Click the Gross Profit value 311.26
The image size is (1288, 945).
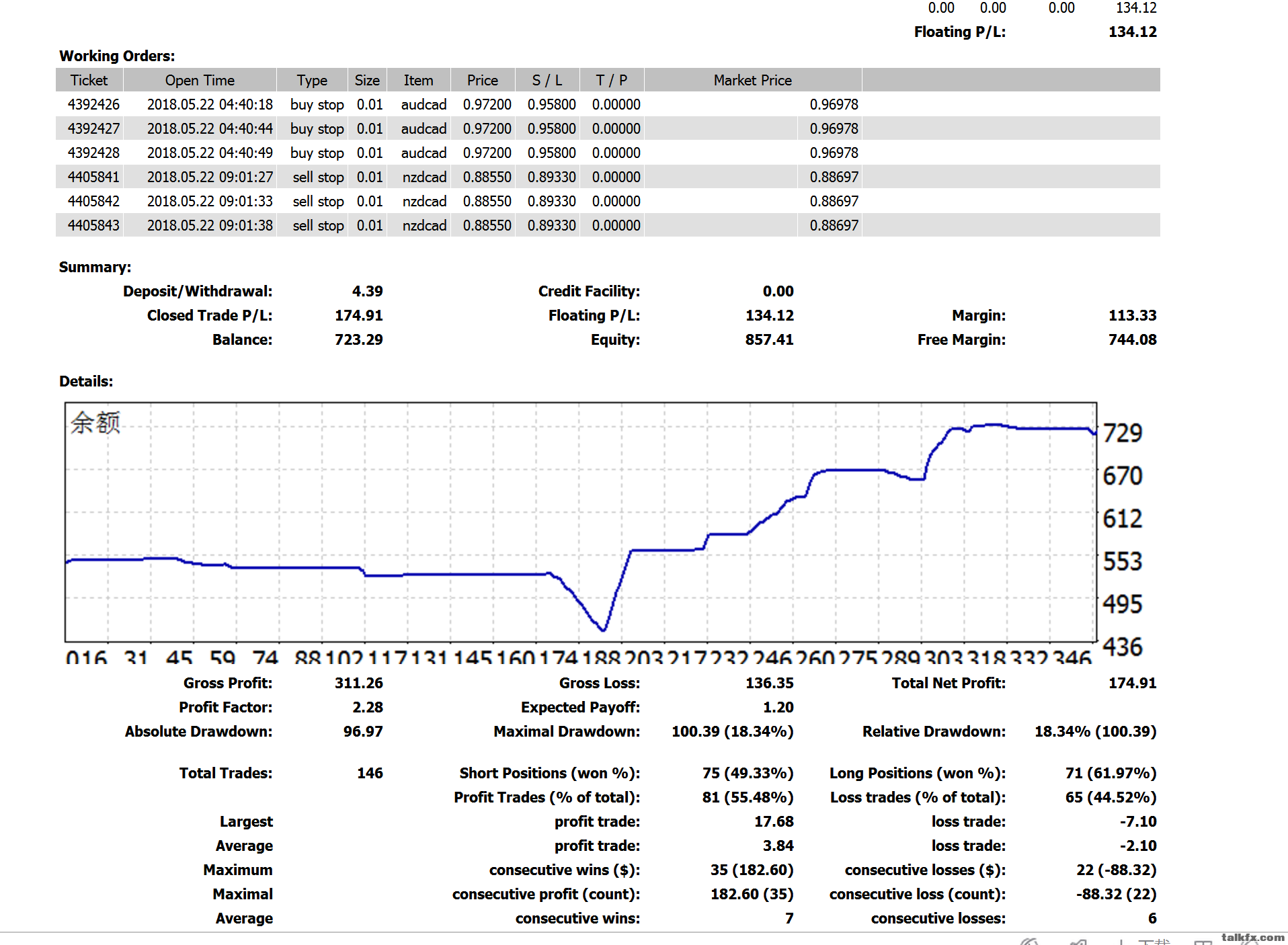tap(358, 683)
